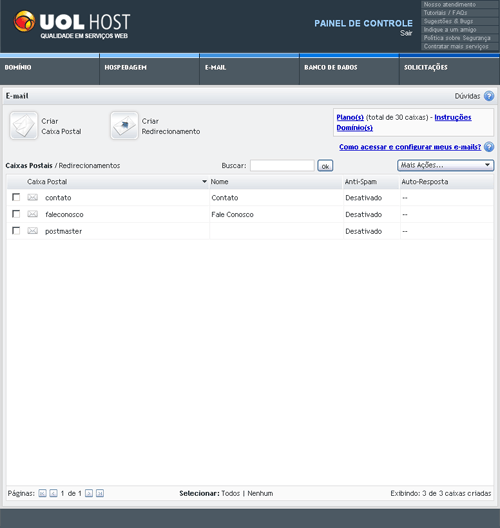This screenshot has height=528, width=500.
Task: Click the Buscar search input field
Action: pos(282,166)
